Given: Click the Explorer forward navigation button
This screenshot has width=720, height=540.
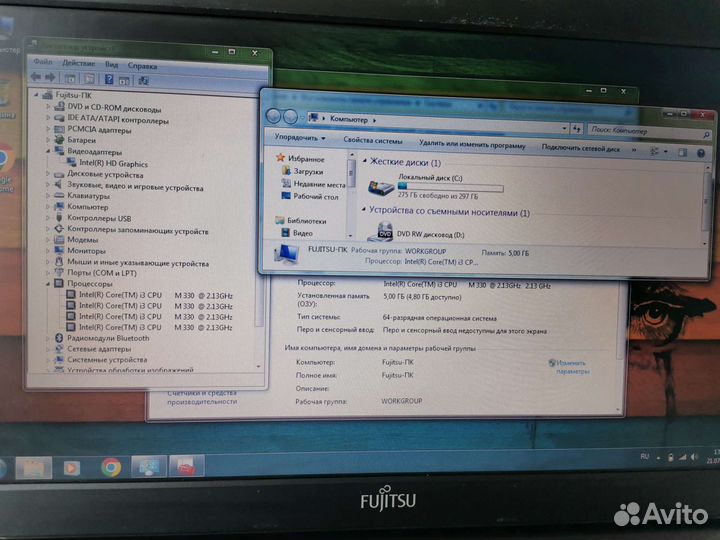Looking at the screenshot, I should [290, 117].
